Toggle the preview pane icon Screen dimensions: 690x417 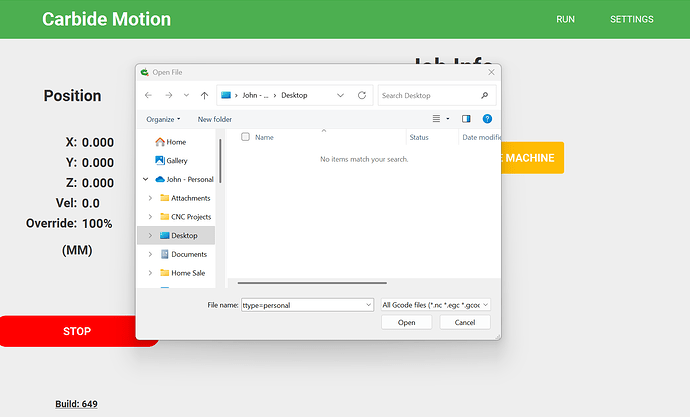466,119
